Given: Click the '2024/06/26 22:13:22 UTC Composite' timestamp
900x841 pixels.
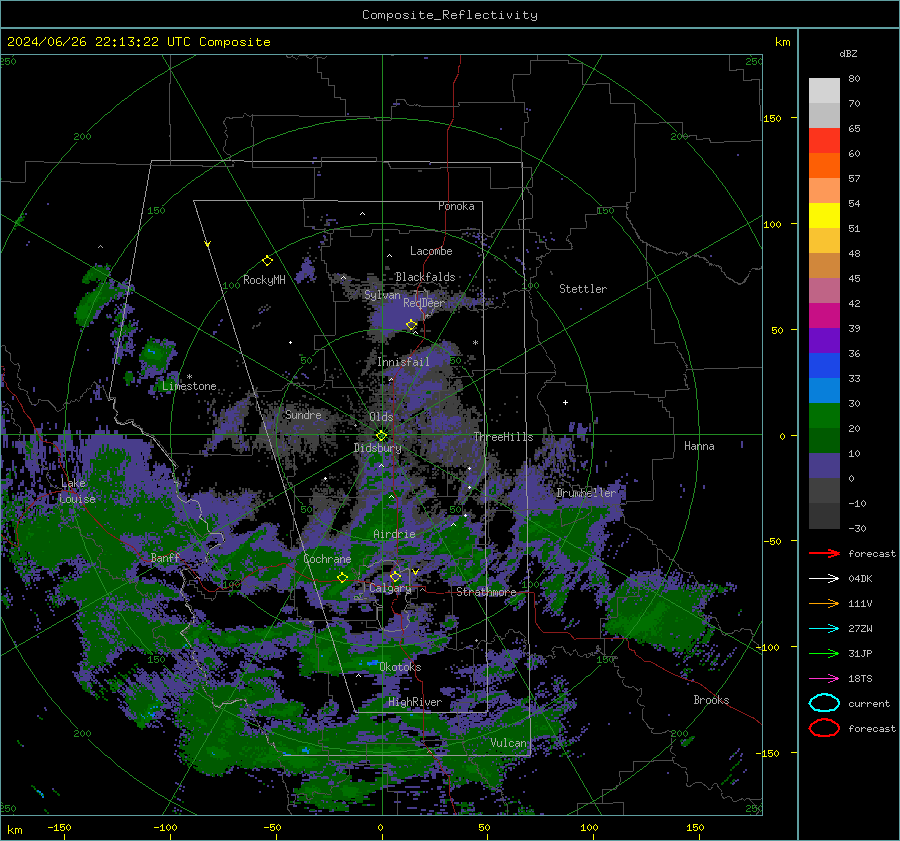Looking at the screenshot, I should (x=138, y=42).
